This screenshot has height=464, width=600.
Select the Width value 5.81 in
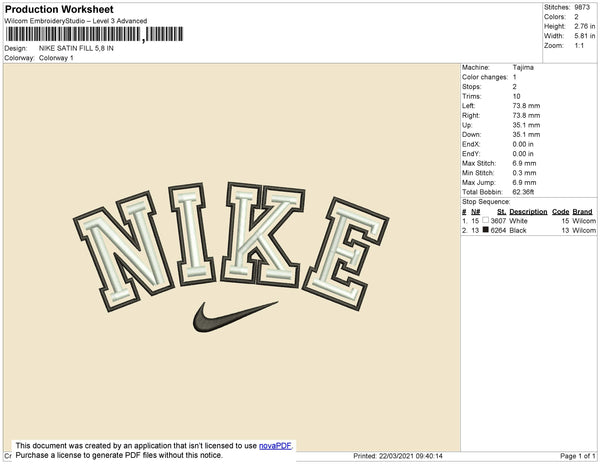pyautogui.click(x=585, y=36)
